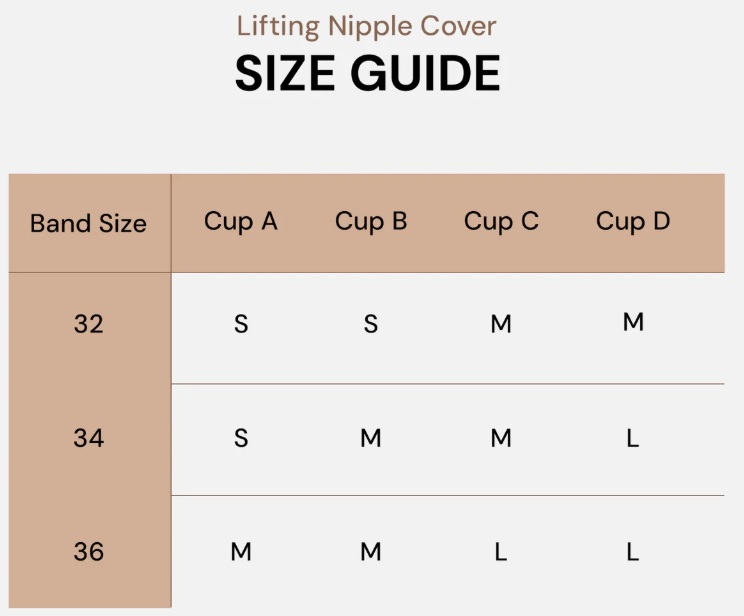744x616 pixels.
Task: Click the Lifting Nipple Cover subtitle
Action: tap(367, 25)
